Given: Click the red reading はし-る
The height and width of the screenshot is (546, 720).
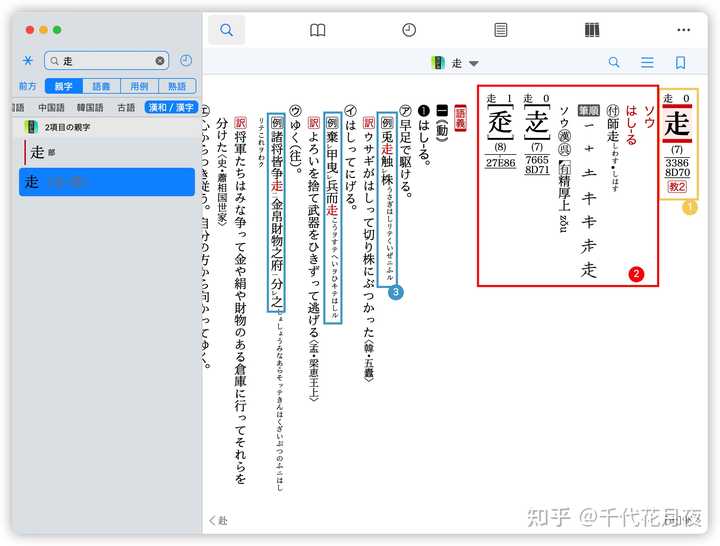Looking at the screenshot, I should click(x=631, y=125).
